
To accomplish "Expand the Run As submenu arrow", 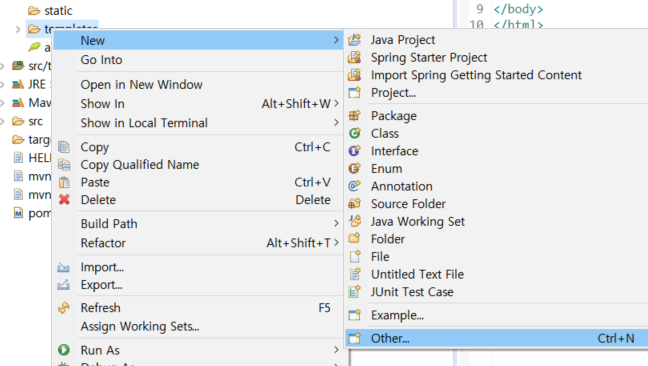I will (x=336, y=350).
